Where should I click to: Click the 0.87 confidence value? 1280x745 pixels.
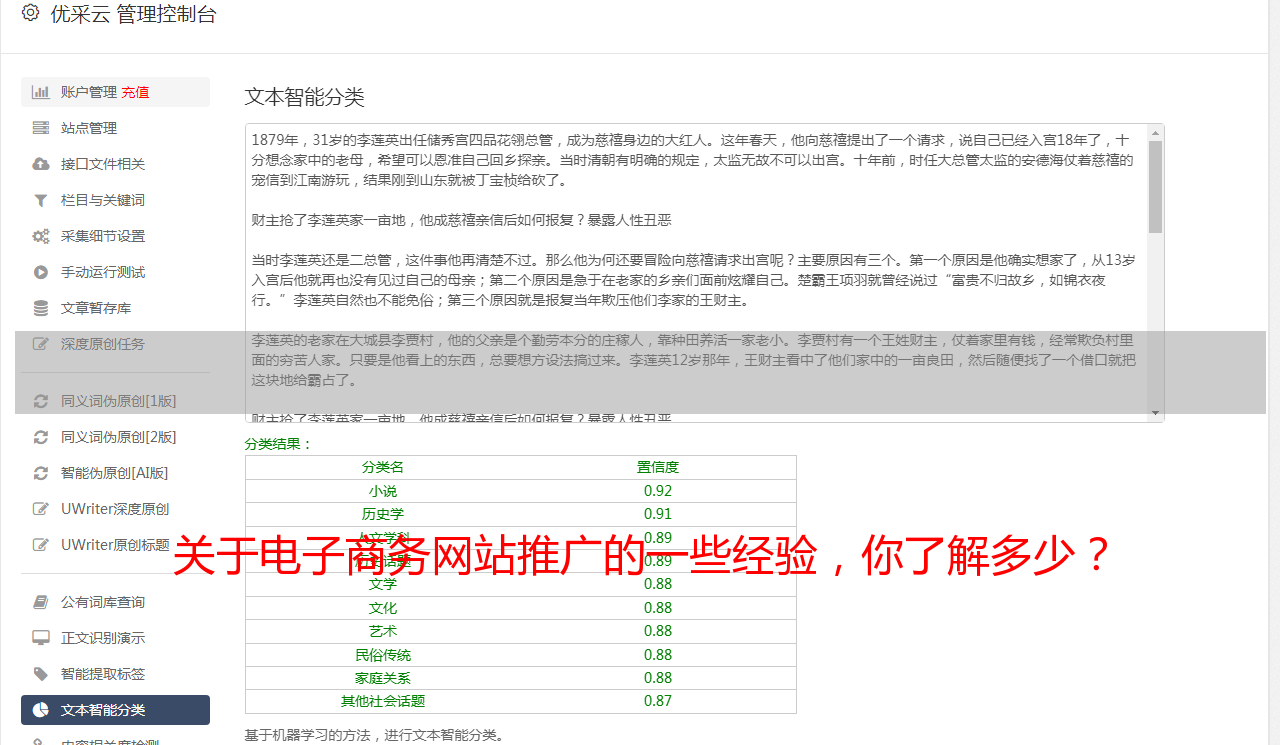(x=658, y=701)
